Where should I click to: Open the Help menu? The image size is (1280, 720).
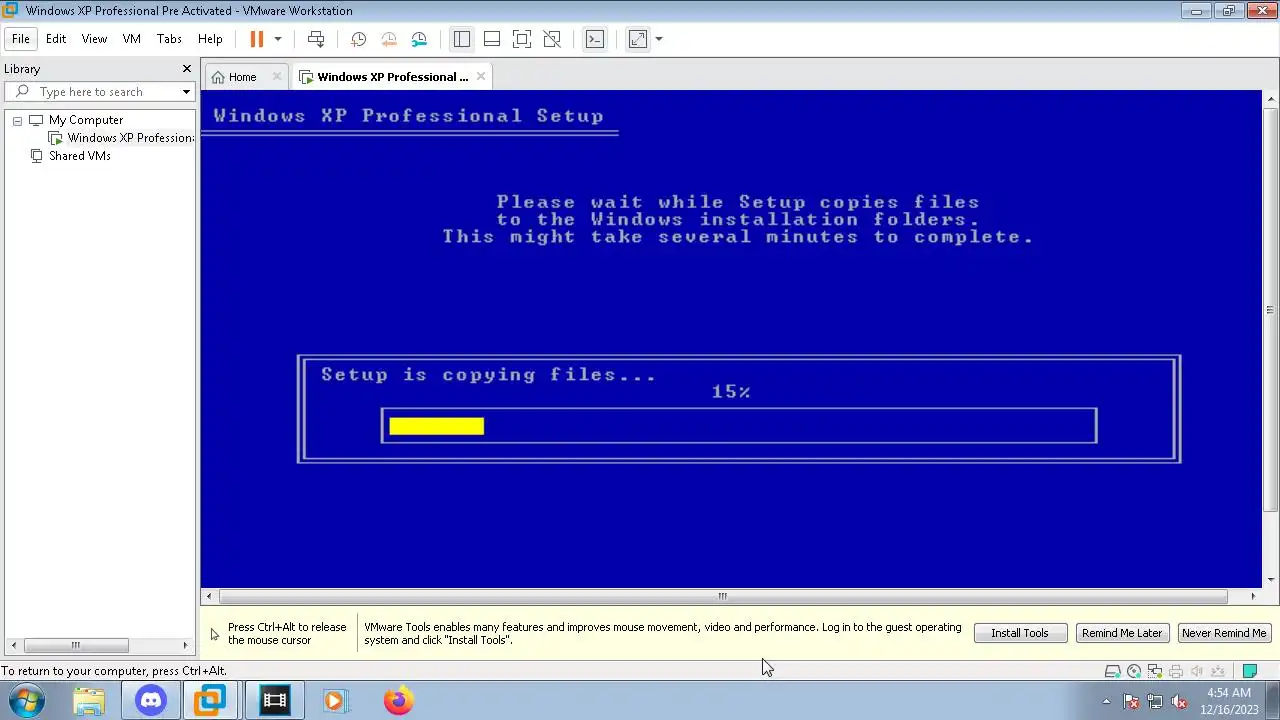[x=210, y=39]
